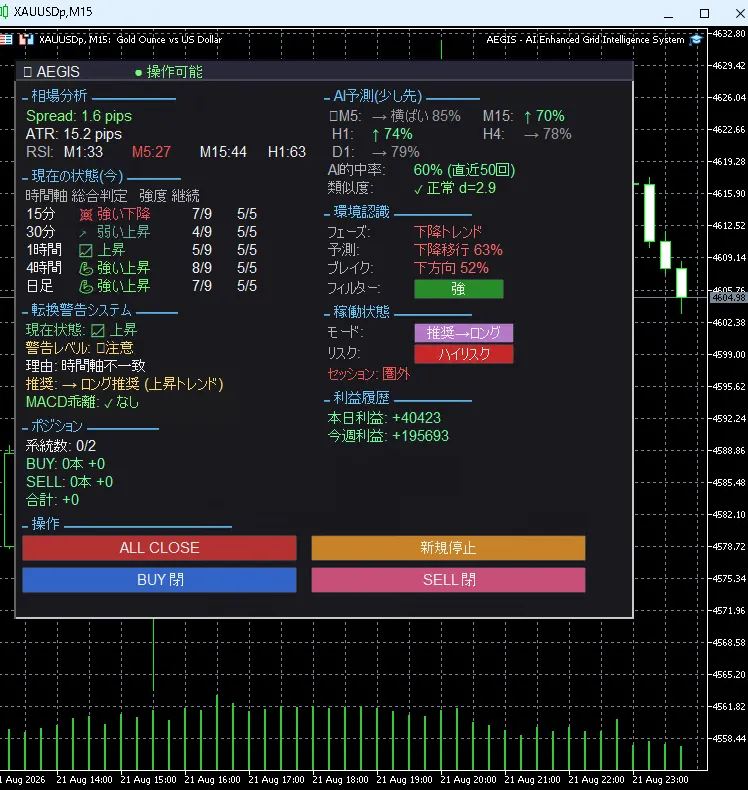Click the 下方向 52% break text

(451, 269)
